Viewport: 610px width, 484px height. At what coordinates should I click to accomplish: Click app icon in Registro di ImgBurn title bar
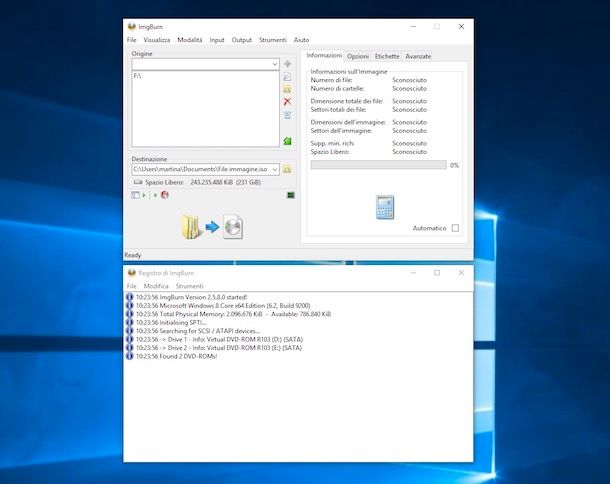pos(131,273)
